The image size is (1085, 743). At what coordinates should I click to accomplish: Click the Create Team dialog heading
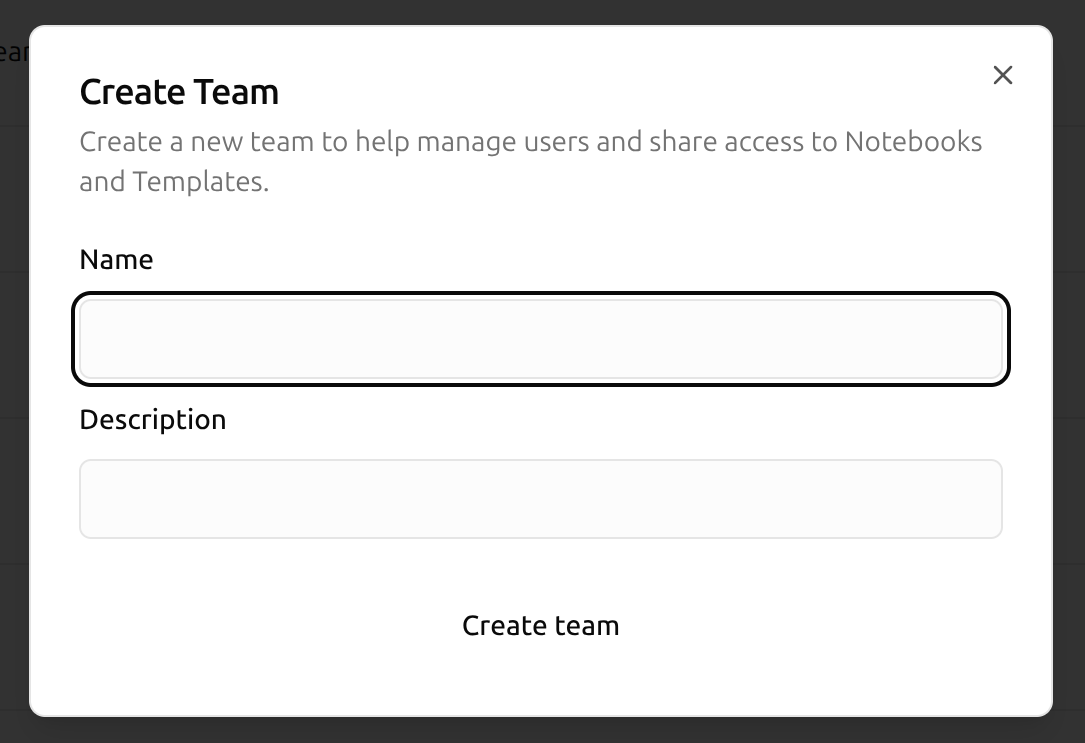pos(179,92)
